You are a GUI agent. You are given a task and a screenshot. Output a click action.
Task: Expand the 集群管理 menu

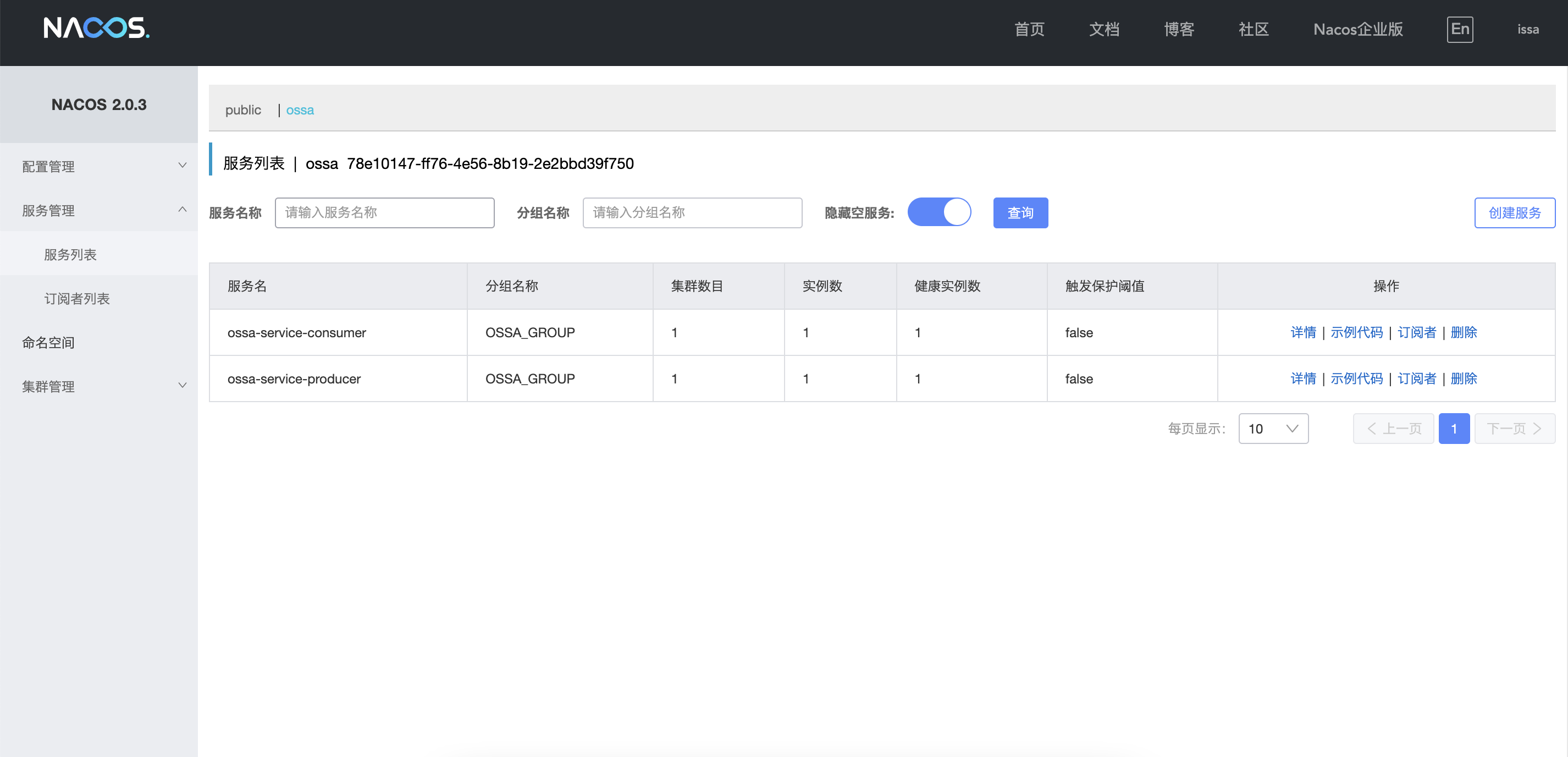99,386
